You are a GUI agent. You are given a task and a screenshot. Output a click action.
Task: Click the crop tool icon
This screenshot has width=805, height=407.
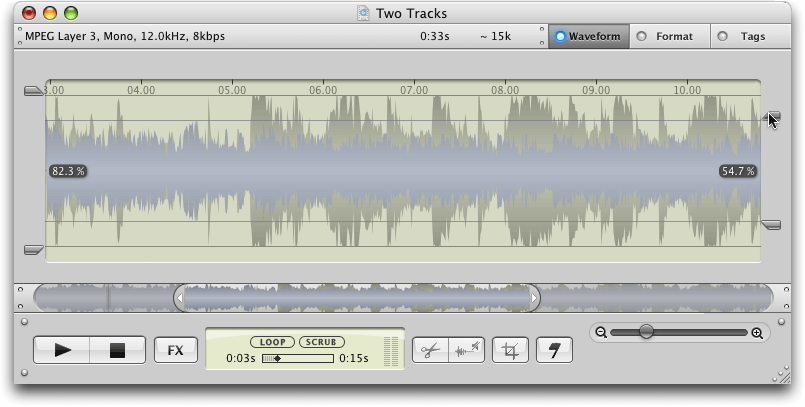tap(510, 350)
